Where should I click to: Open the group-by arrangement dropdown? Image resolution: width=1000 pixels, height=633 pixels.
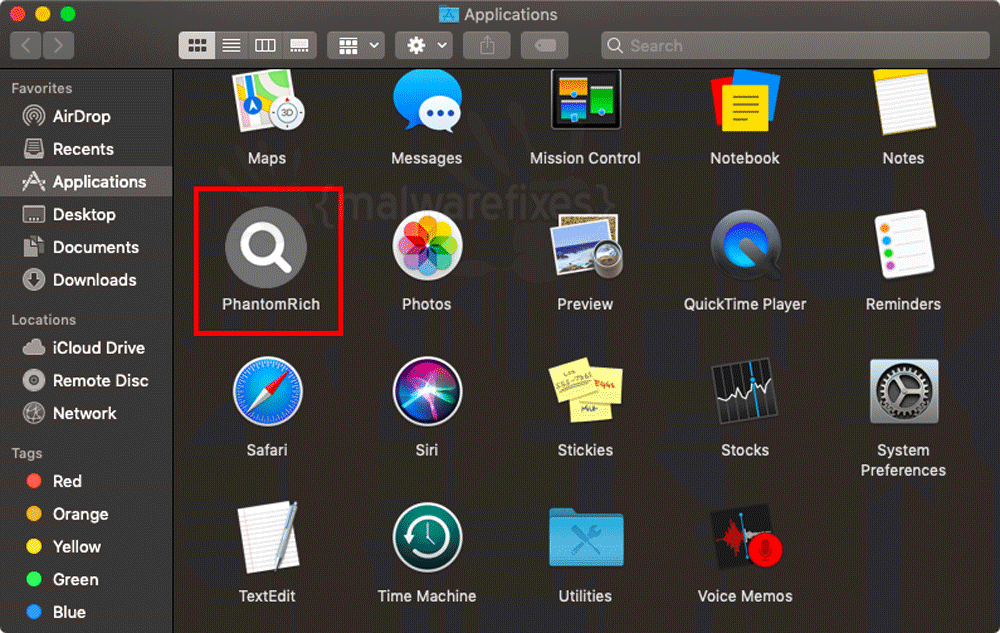(x=356, y=45)
